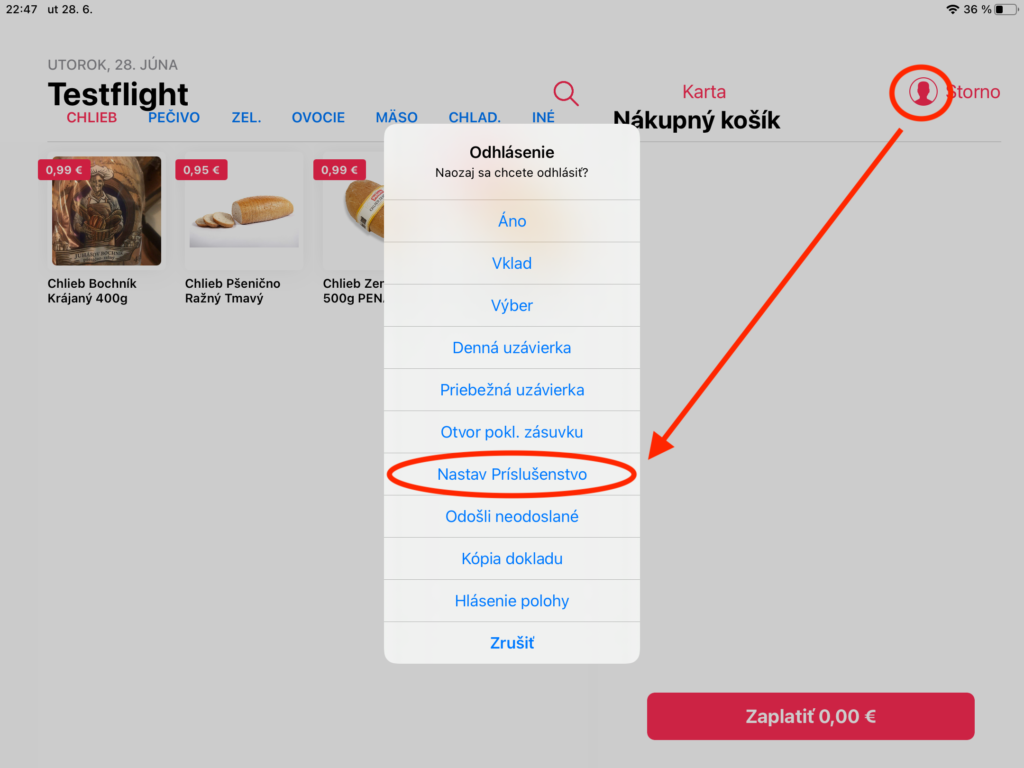Cancel the dialog with Zrušiť

point(512,643)
